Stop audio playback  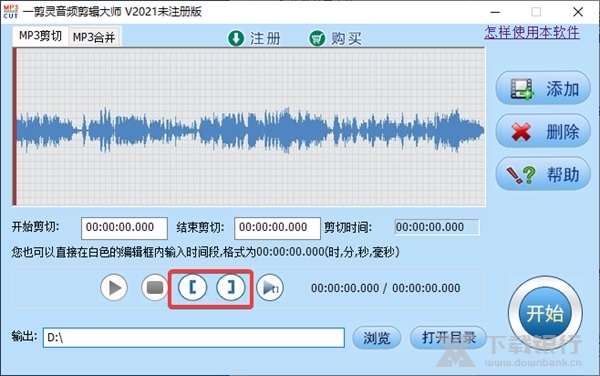click(155, 287)
